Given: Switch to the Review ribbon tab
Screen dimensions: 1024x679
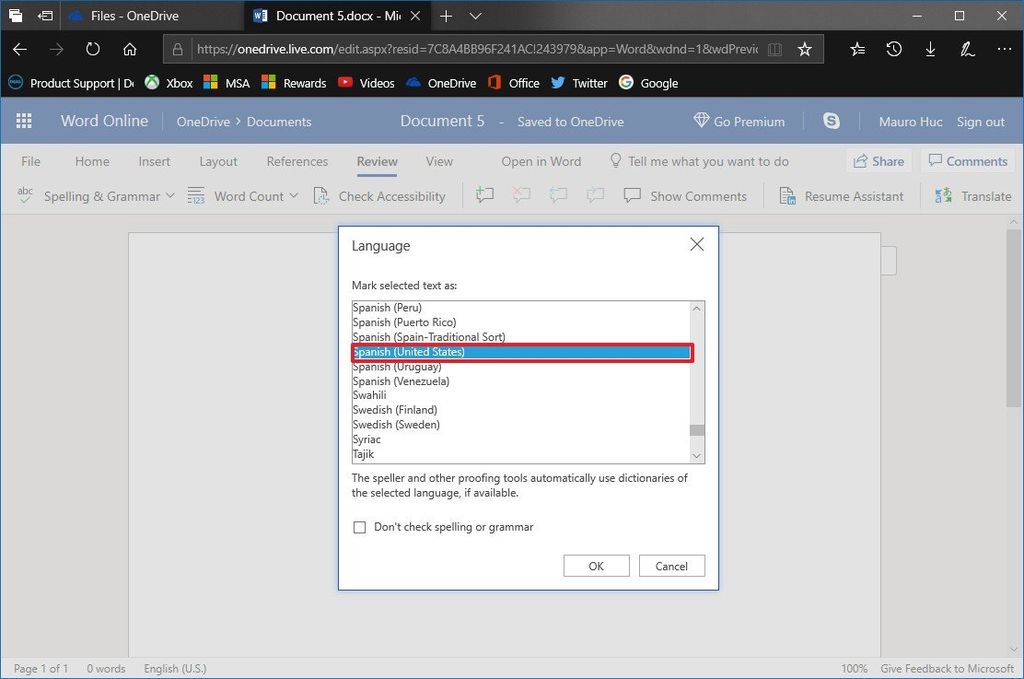Looking at the screenshot, I should pos(376,161).
